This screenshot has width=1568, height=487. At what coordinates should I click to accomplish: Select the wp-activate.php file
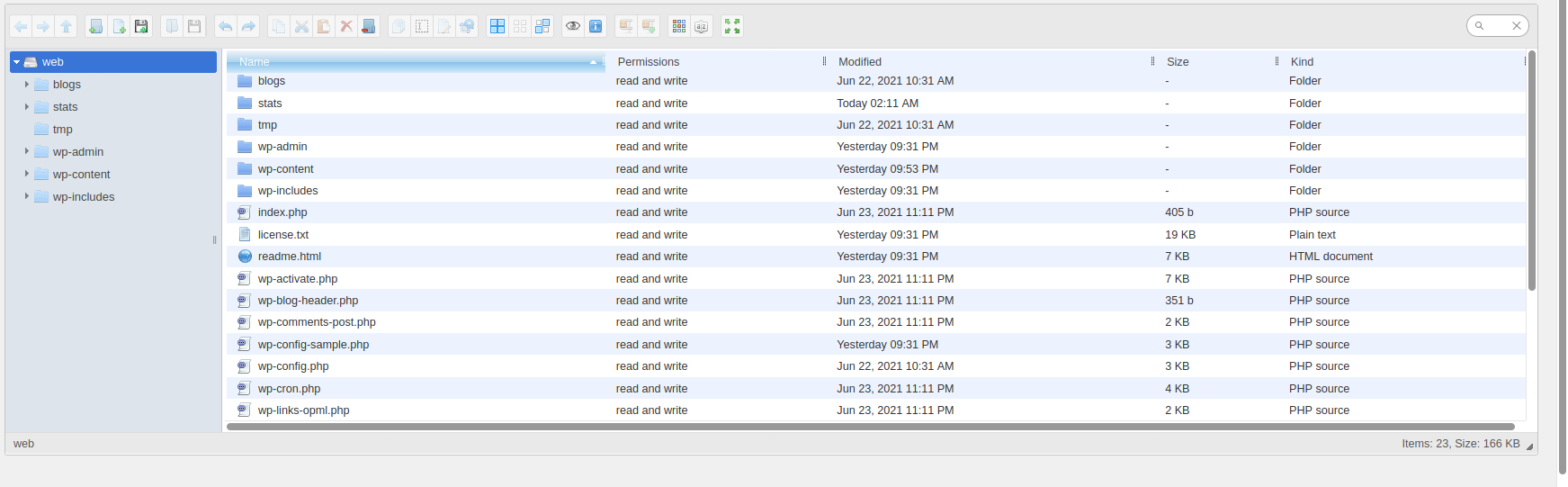(x=876, y=279)
